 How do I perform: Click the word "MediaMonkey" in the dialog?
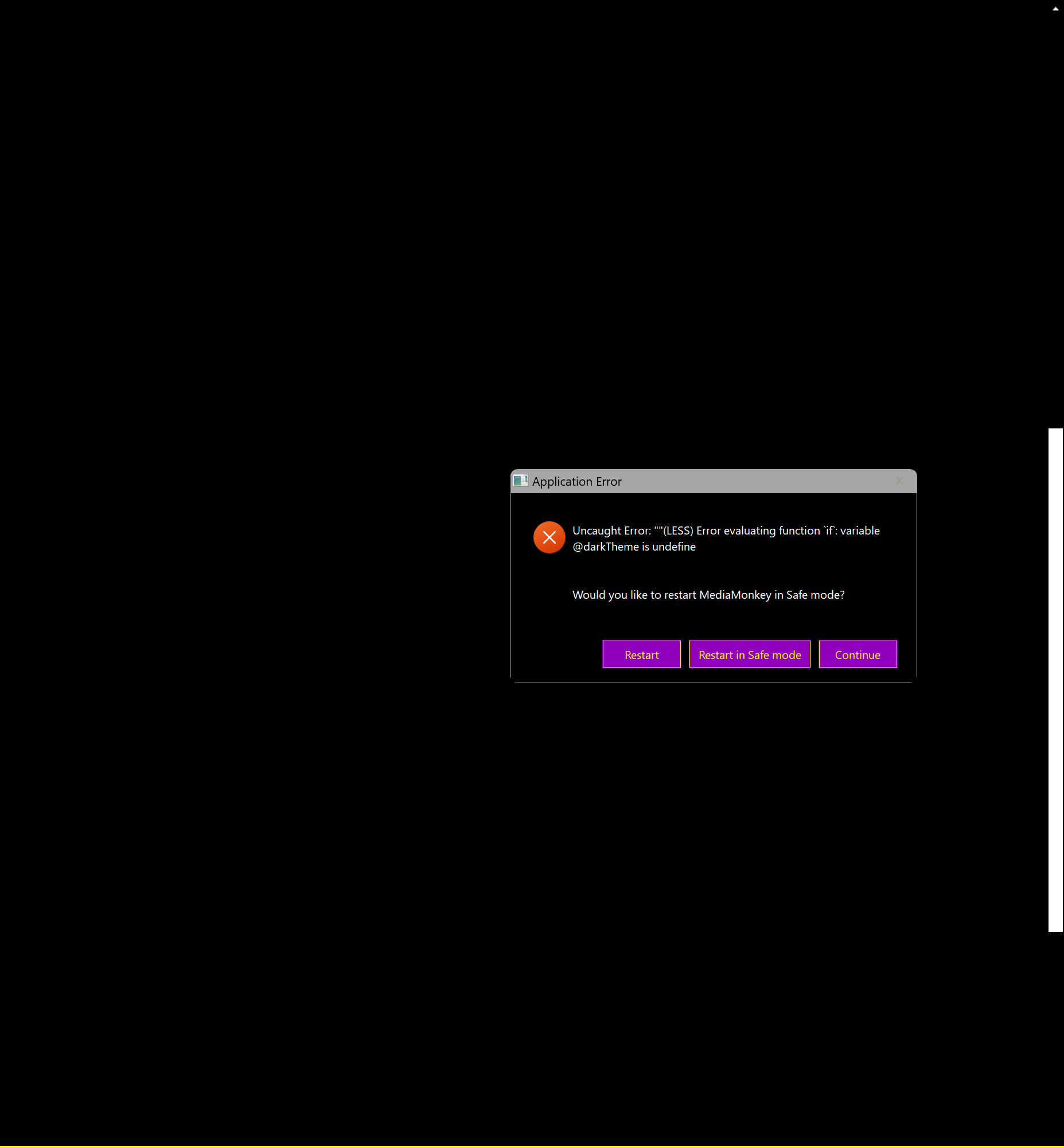(735, 595)
